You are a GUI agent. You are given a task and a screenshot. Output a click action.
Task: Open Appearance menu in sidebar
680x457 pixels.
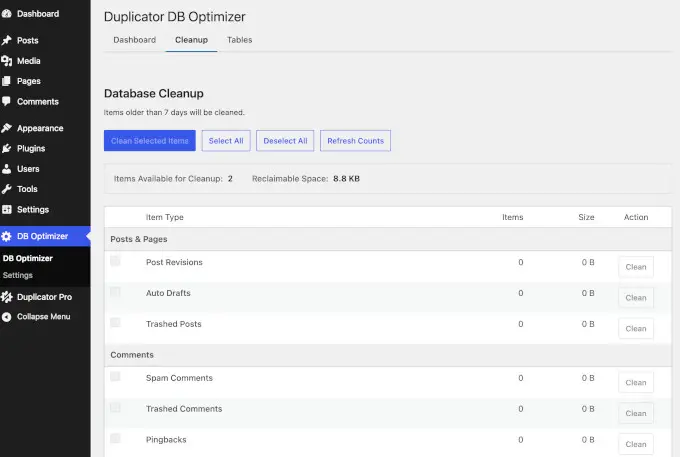tap(45, 128)
